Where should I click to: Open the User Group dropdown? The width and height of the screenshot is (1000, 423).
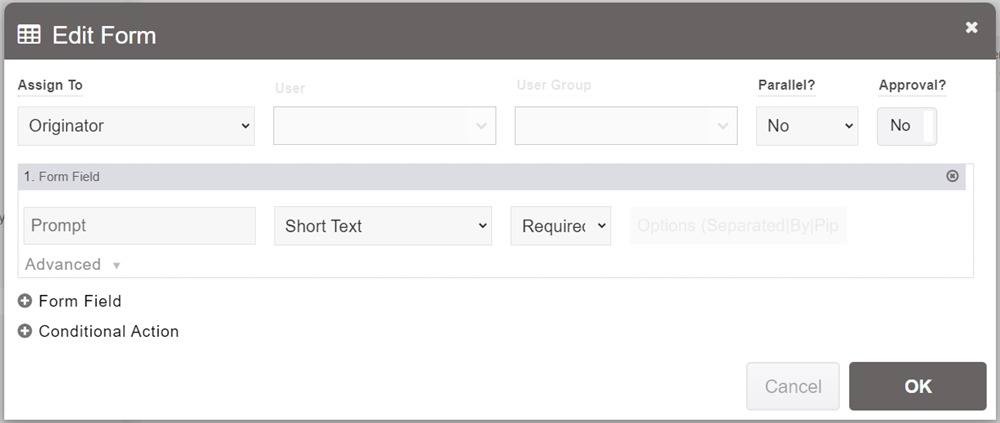click(x=625, y=126)
